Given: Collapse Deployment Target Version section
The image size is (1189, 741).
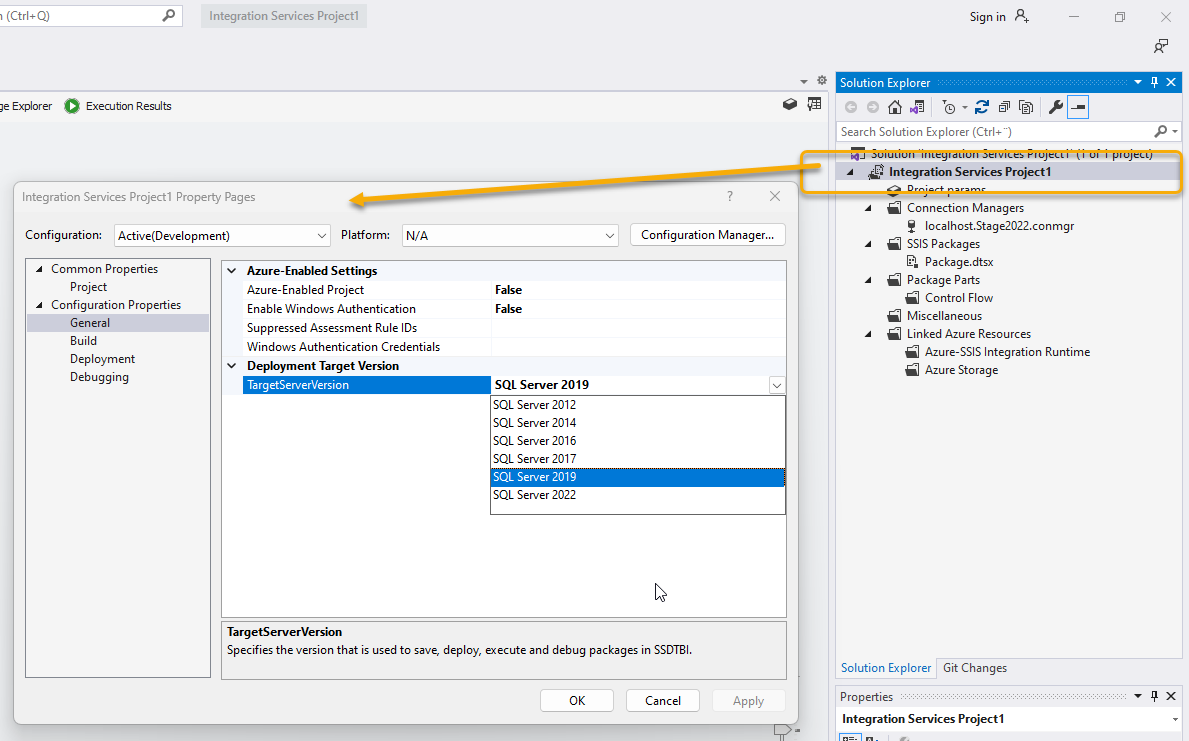Looking at the screenshot, I should (232, 366).
